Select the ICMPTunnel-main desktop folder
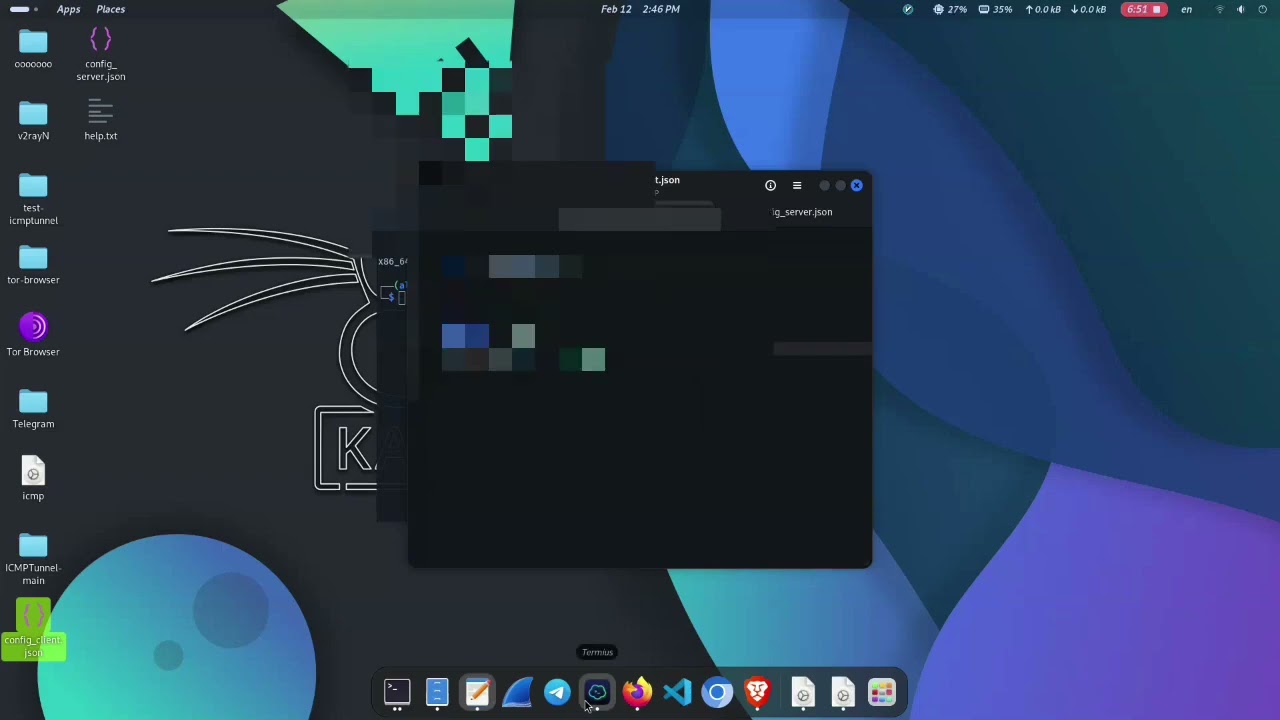 point(33,559)
